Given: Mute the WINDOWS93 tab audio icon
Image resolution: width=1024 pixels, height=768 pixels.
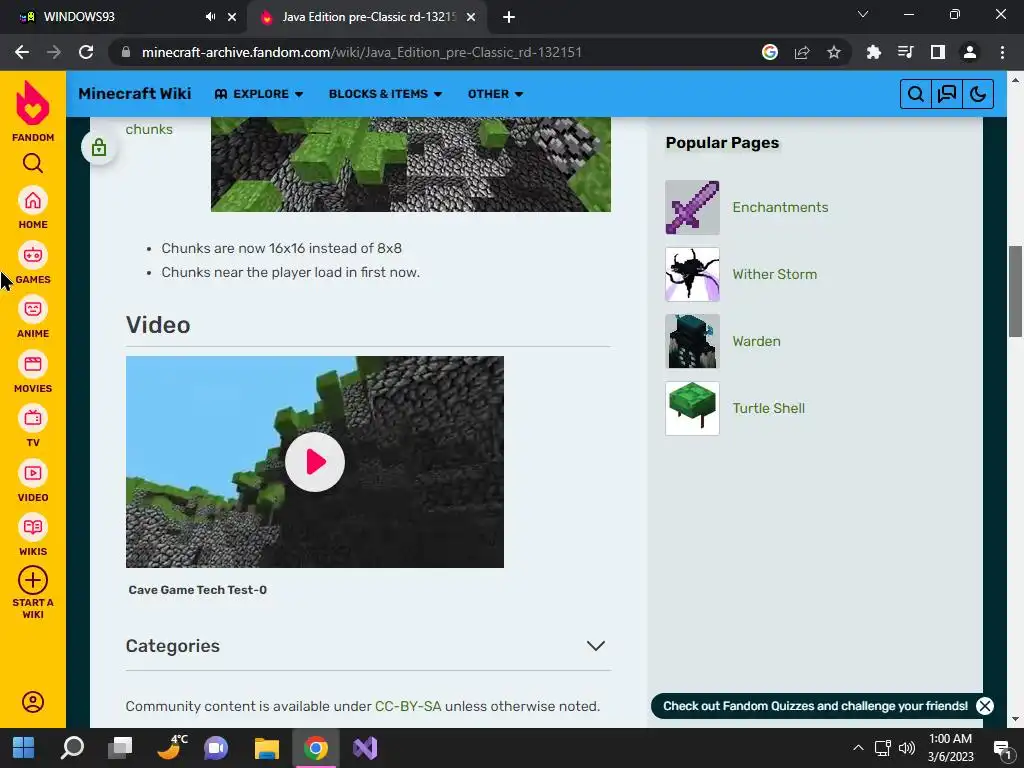Looking at the screenshot, I should coord(210,17).
